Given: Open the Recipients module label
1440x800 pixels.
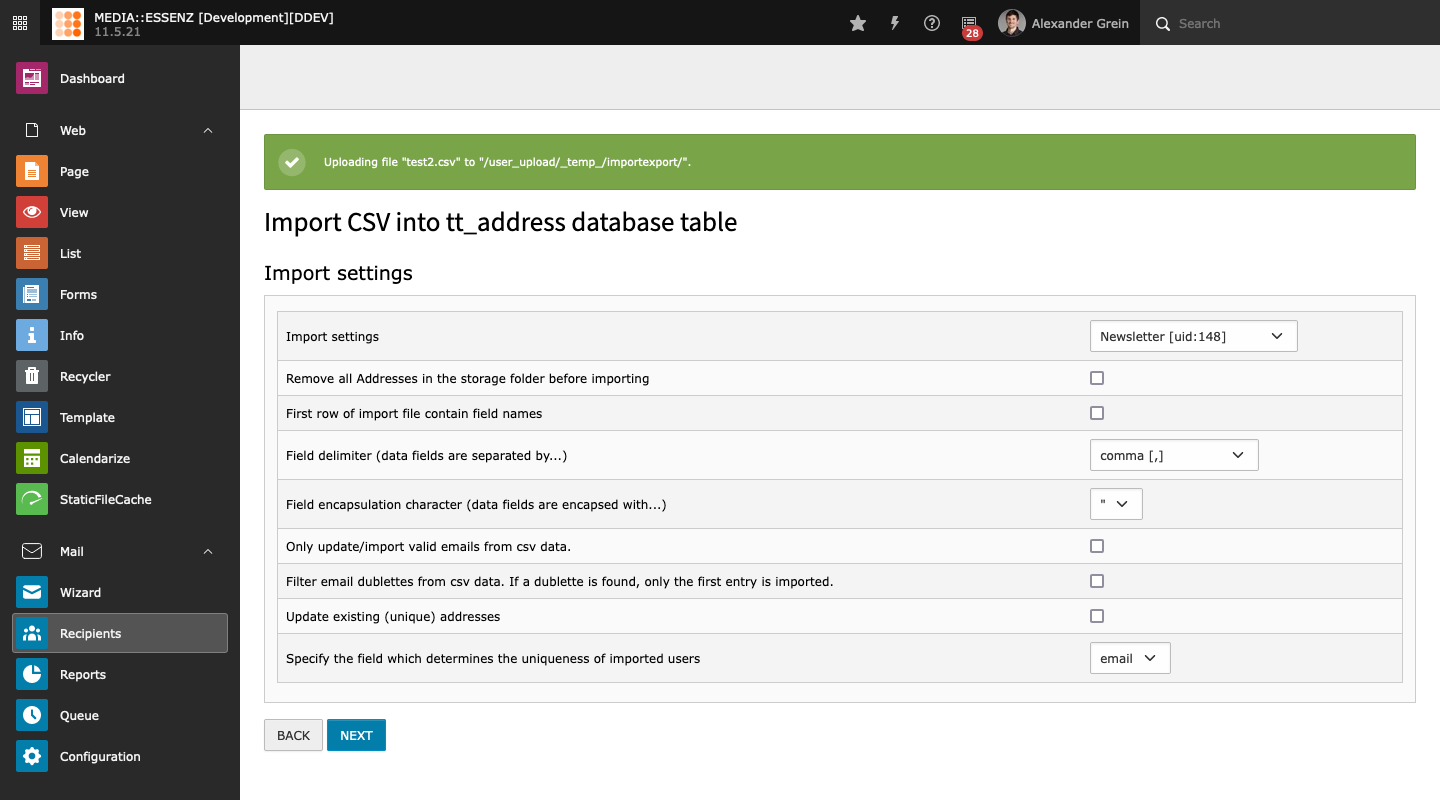Looking at the screenshot, I should tap(90, 633).
